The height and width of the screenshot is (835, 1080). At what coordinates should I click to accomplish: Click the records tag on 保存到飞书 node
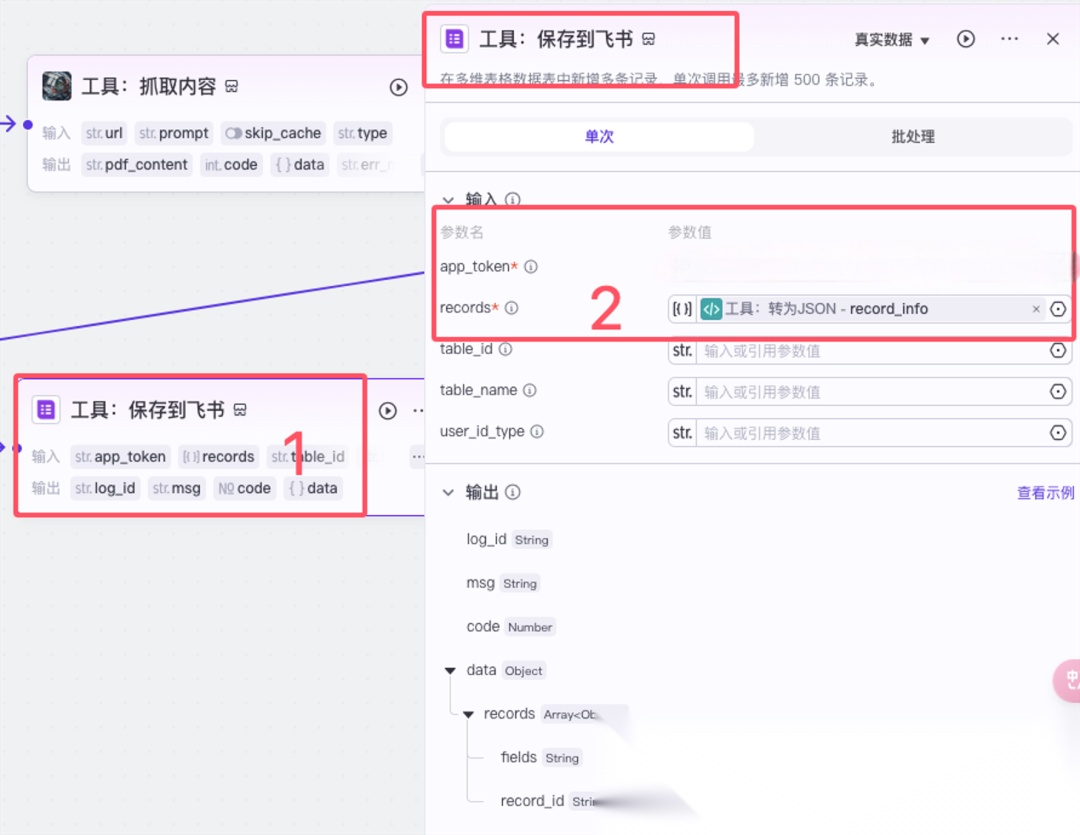218,457
